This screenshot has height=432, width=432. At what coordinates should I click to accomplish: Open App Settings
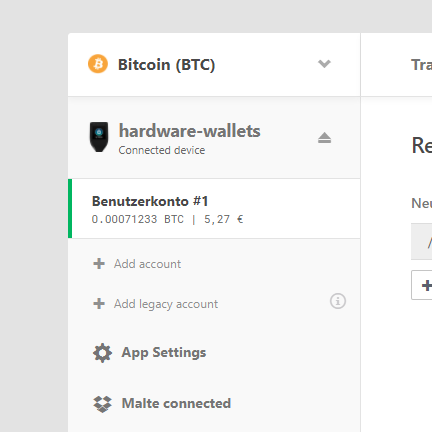[164, 353]
